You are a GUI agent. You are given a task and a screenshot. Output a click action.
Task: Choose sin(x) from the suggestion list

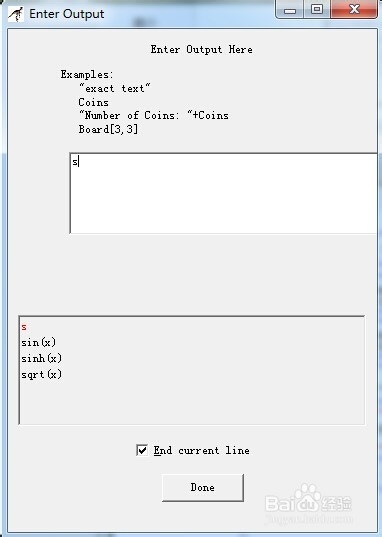(38, 342)
